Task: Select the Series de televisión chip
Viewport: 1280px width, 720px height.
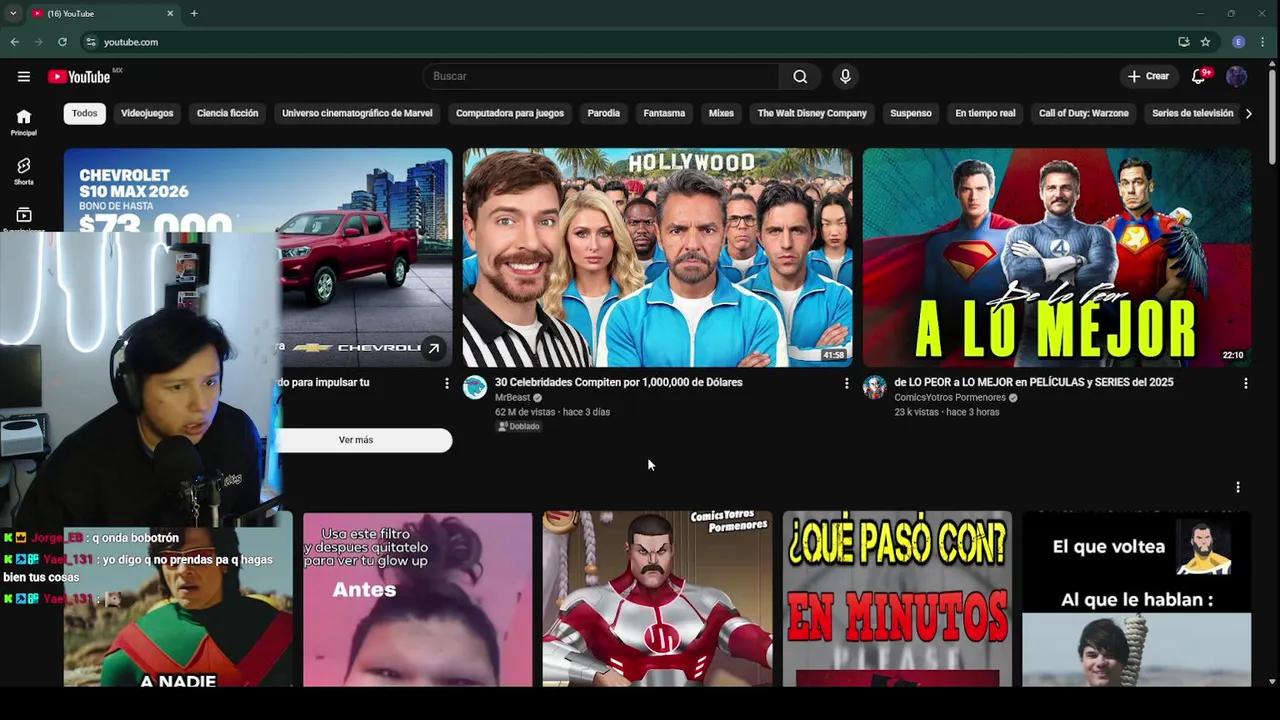Action: (1192, 113)
